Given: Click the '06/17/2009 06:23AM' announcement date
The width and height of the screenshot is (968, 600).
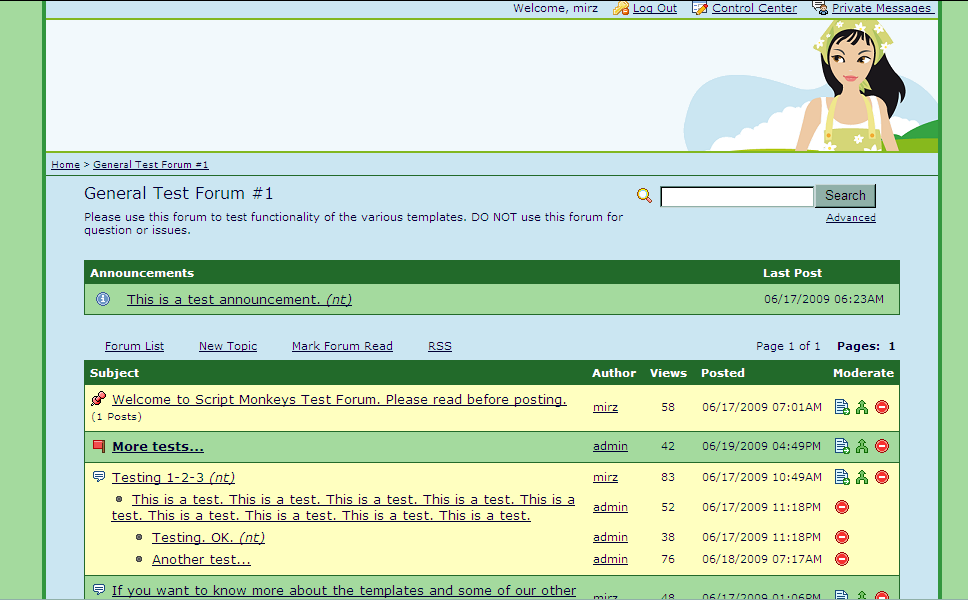Looking at the screenshot, I should tap(824, 299).
